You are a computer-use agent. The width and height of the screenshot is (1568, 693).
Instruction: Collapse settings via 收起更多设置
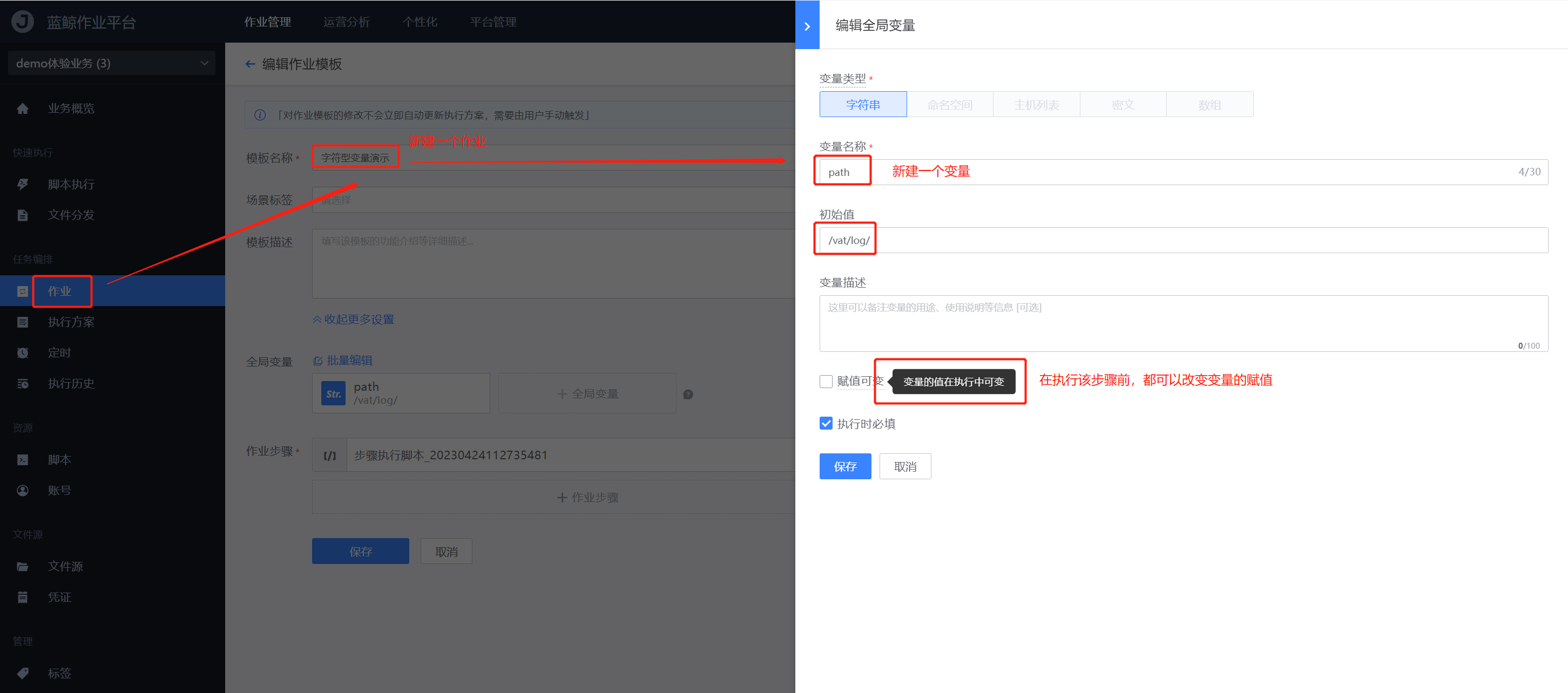coord(353,320)
